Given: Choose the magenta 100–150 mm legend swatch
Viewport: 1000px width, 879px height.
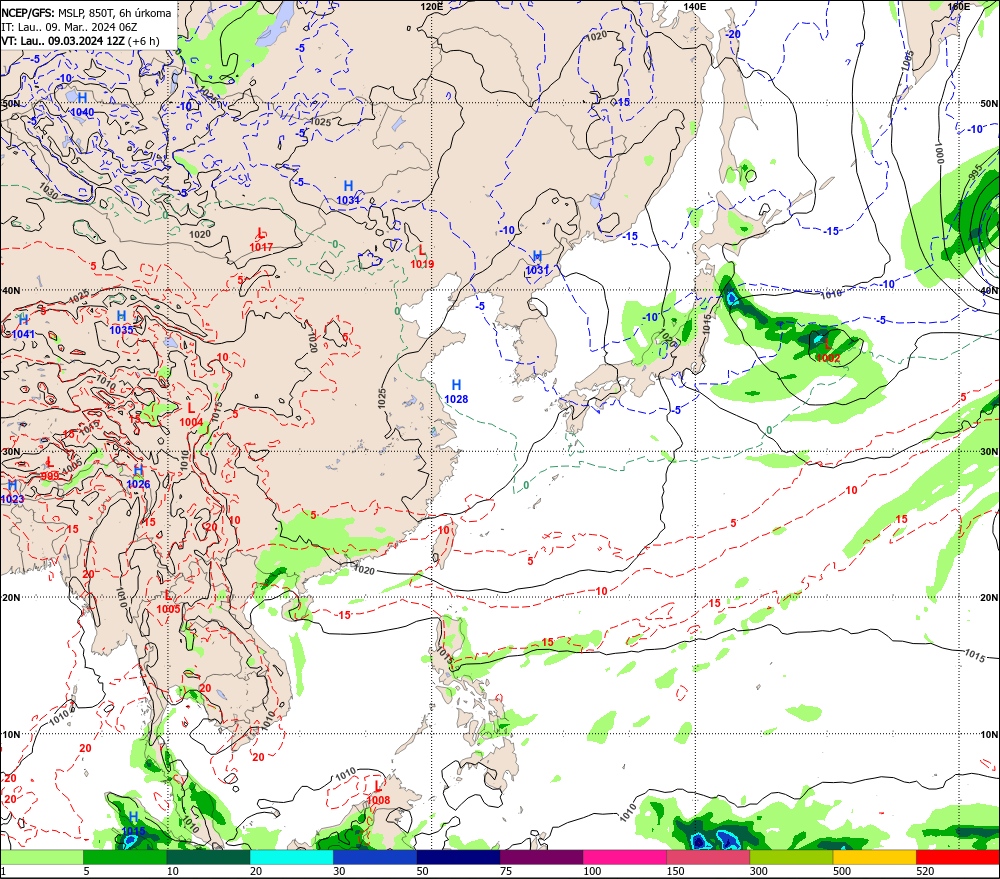Looking at the screenshot, I should (x=625, y=857).
